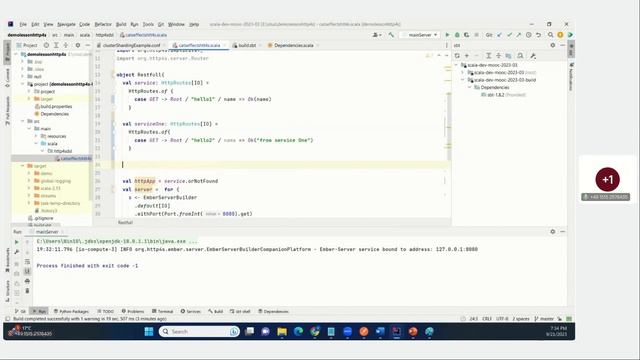Image resolution: width=640 pixels, height=360 pixels.
Task: Select build.properties file in Project tree
Action: (53, 107)
